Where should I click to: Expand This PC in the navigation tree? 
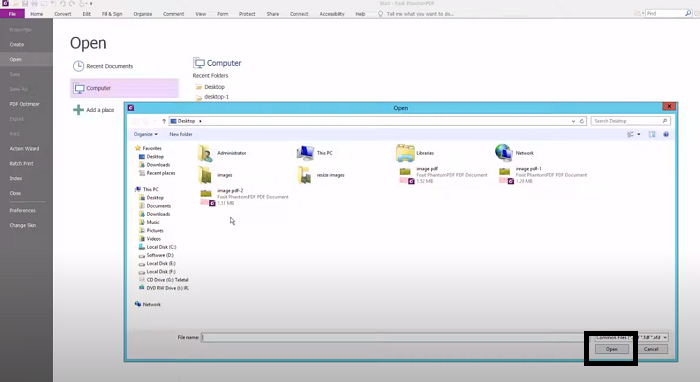click(x=147, y=189)
